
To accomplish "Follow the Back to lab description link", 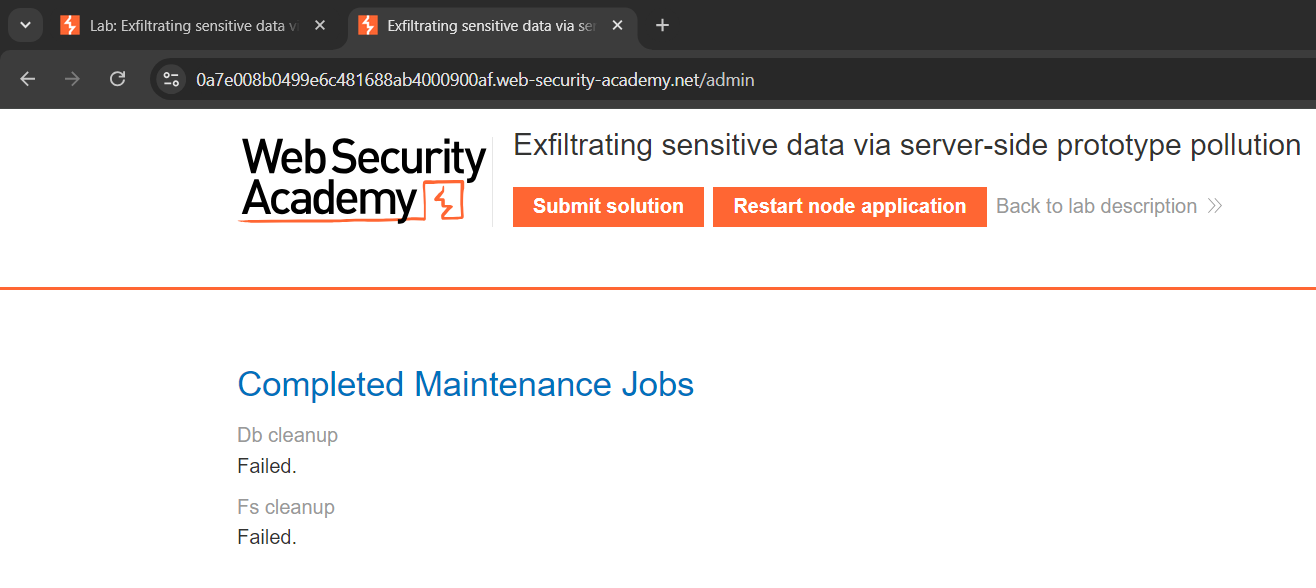I will (1096, 207).
